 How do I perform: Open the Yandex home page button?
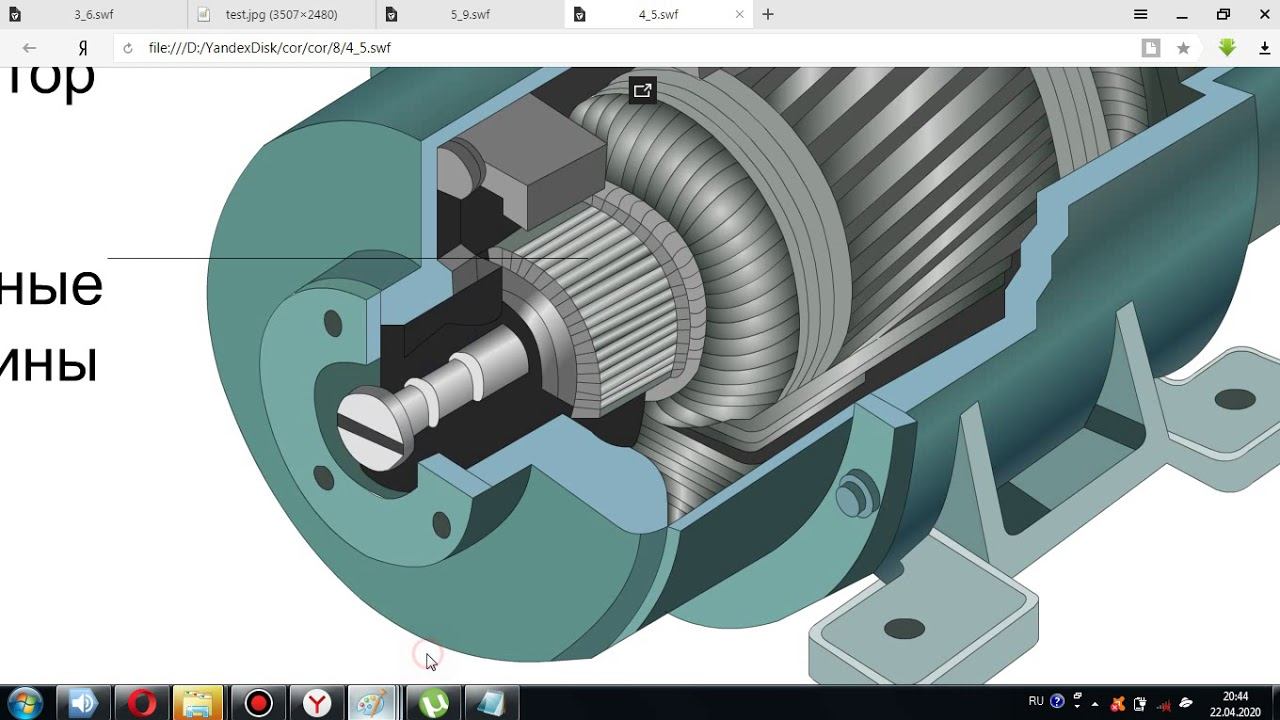coord(84,48)
